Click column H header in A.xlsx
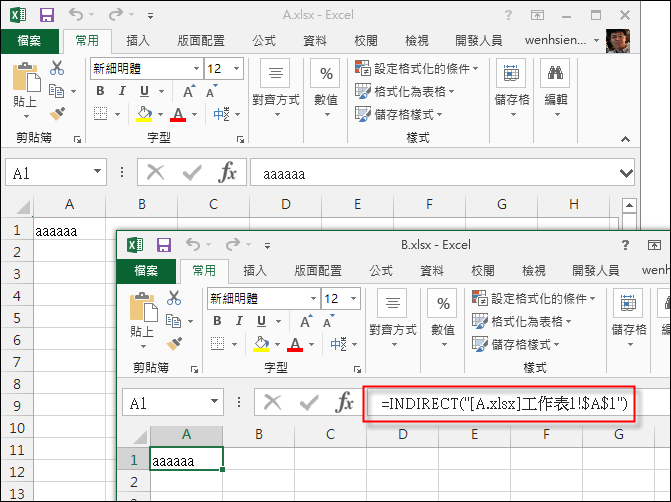 573,204
